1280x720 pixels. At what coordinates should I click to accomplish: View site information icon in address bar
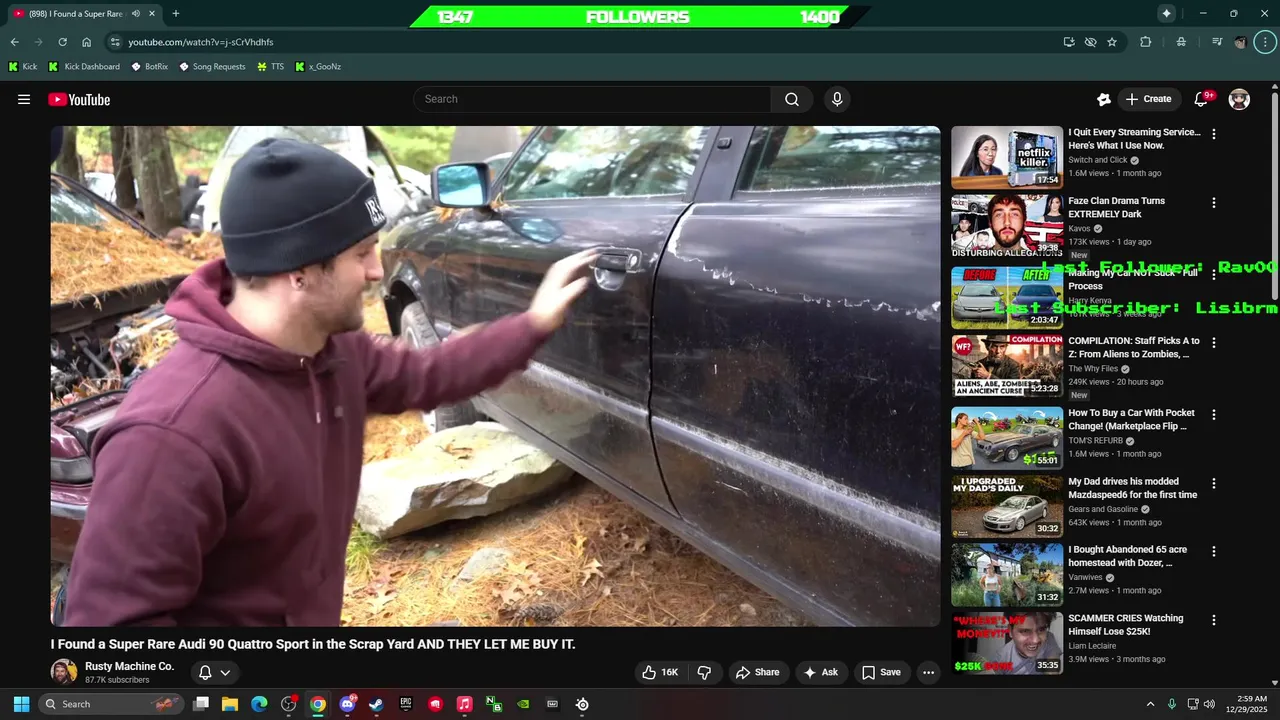coord(115,42)
